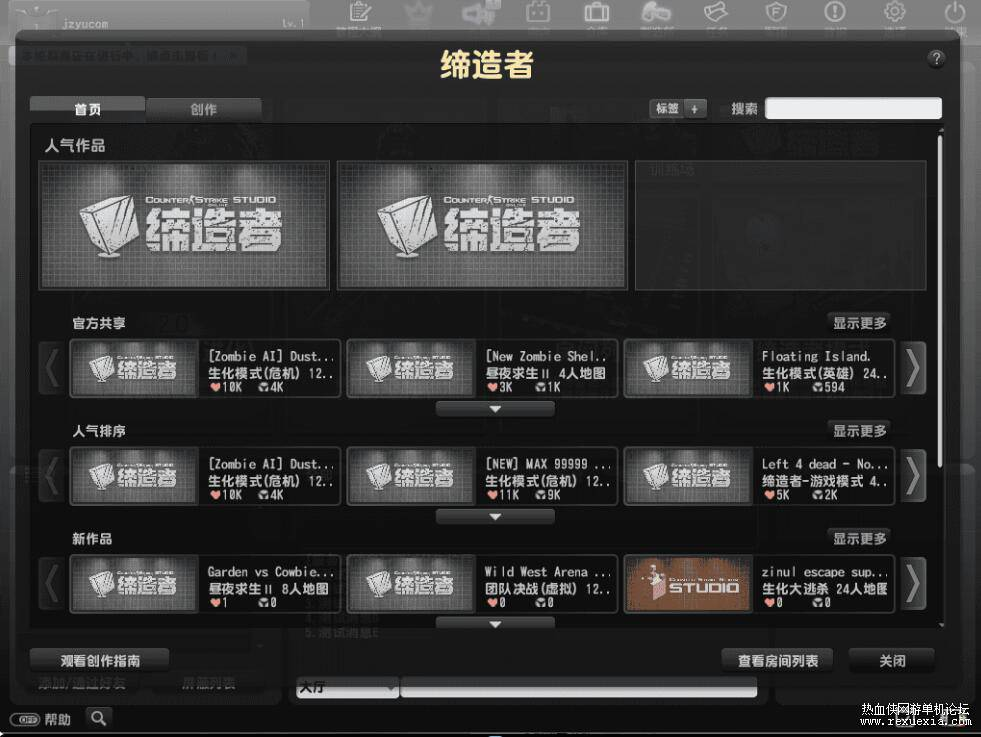Click the magnifier search icon at bottom left
Screen dimensions: 981x737
pyautogui.click(x=98, y=717)
